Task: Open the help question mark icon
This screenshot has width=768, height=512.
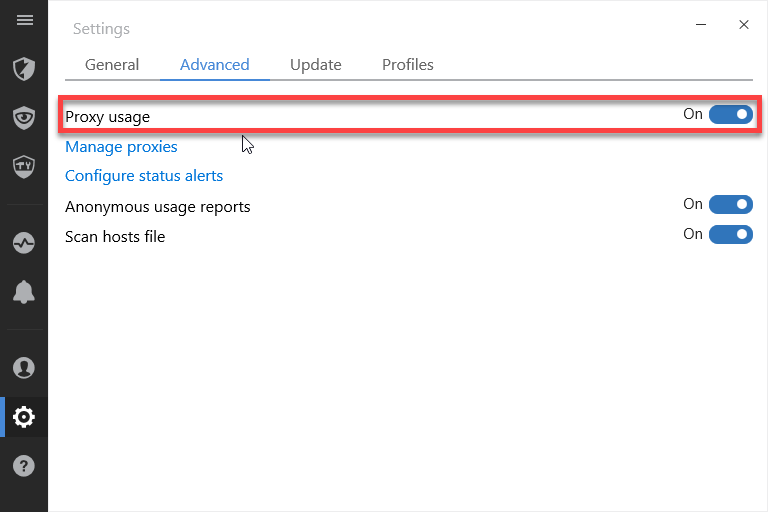Action: (24, 466)
